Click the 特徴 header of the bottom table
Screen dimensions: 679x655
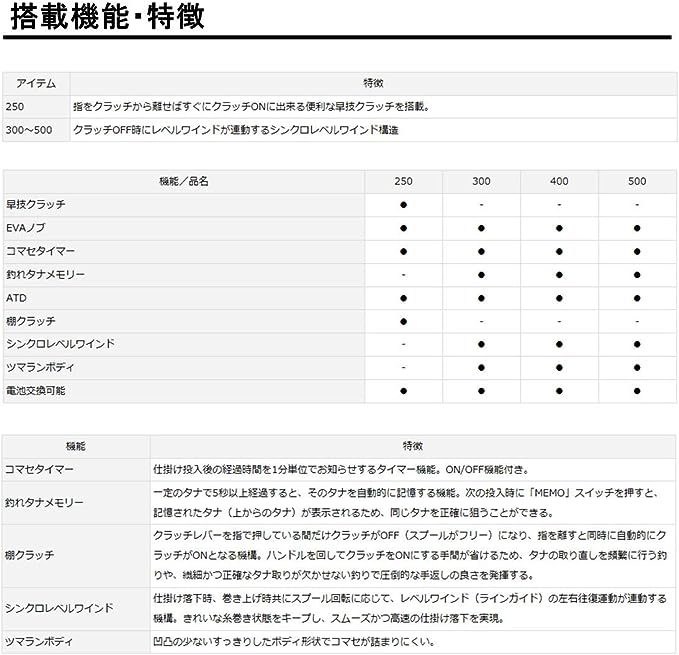tap(413, 446)
